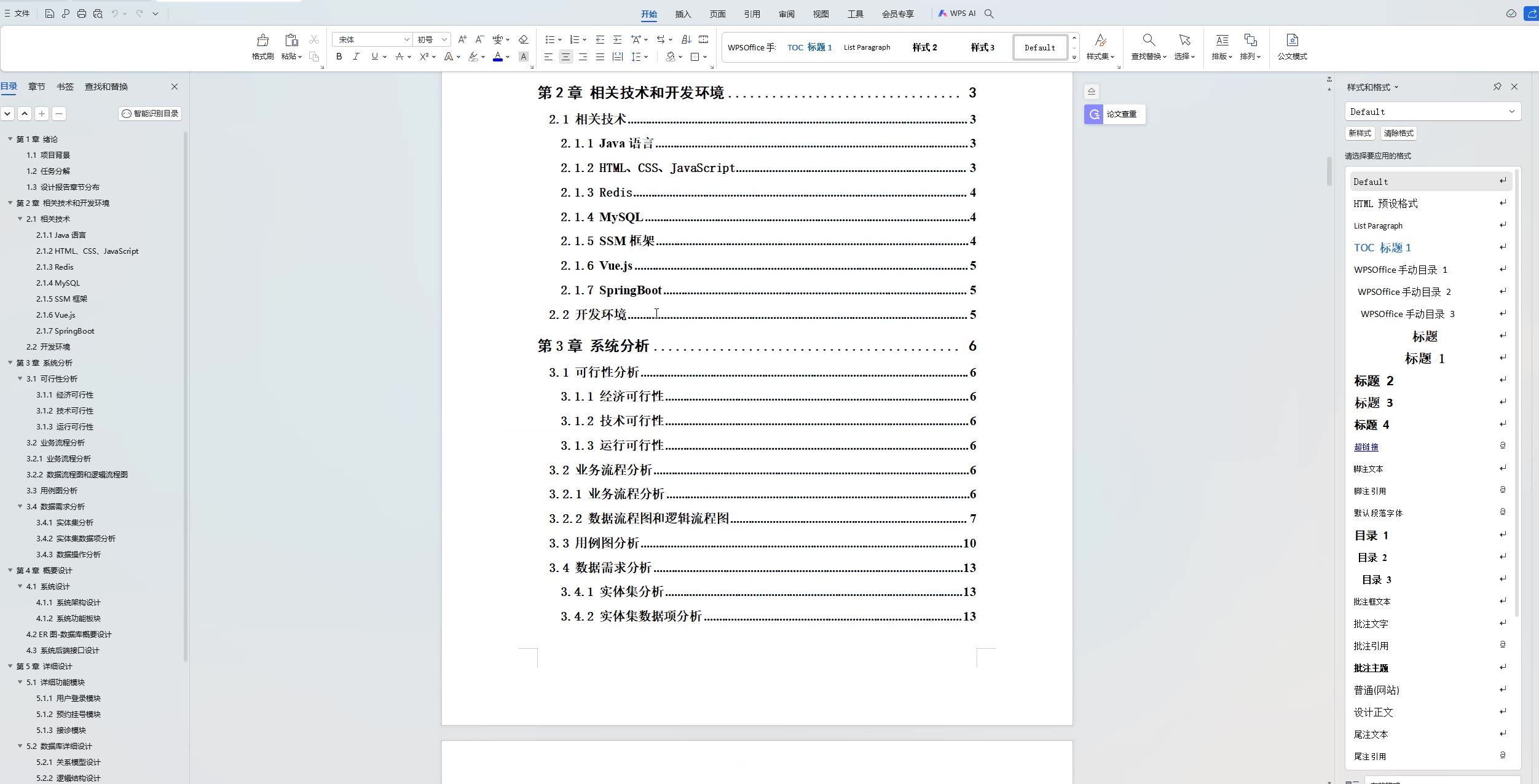Click outline item 2.1.7 SpringBoot
Viewport: 1539px width, 784px height.
coord(65,331)
